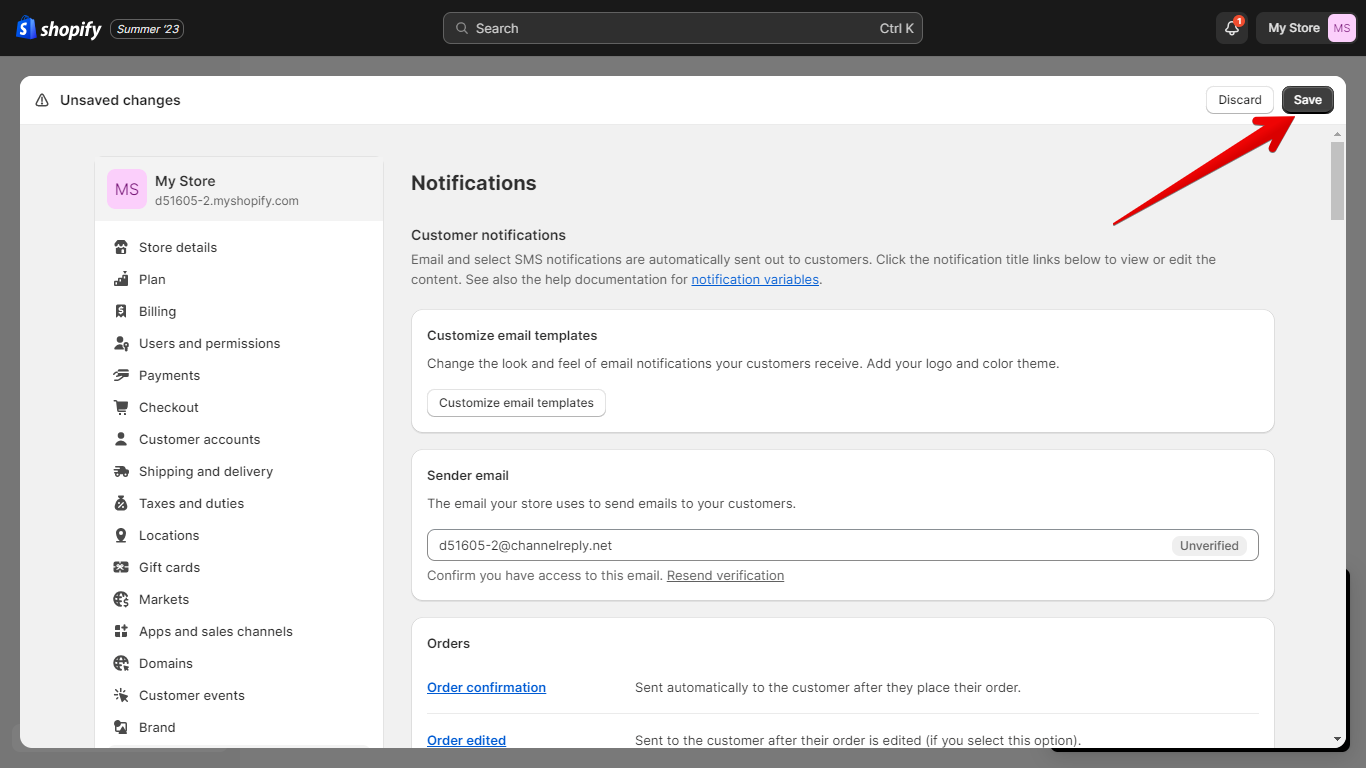
Task: Open the My Store account menu
Action: pos(1307,28)
